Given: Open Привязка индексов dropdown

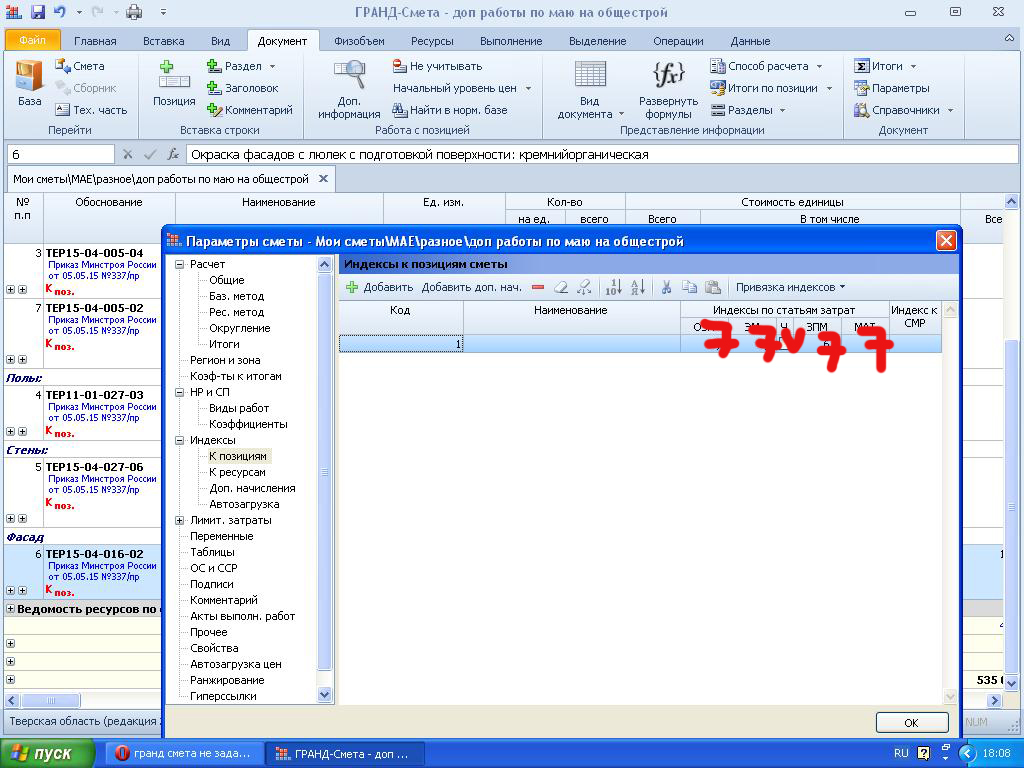Looking at the screenshot, I should (790, 287).
